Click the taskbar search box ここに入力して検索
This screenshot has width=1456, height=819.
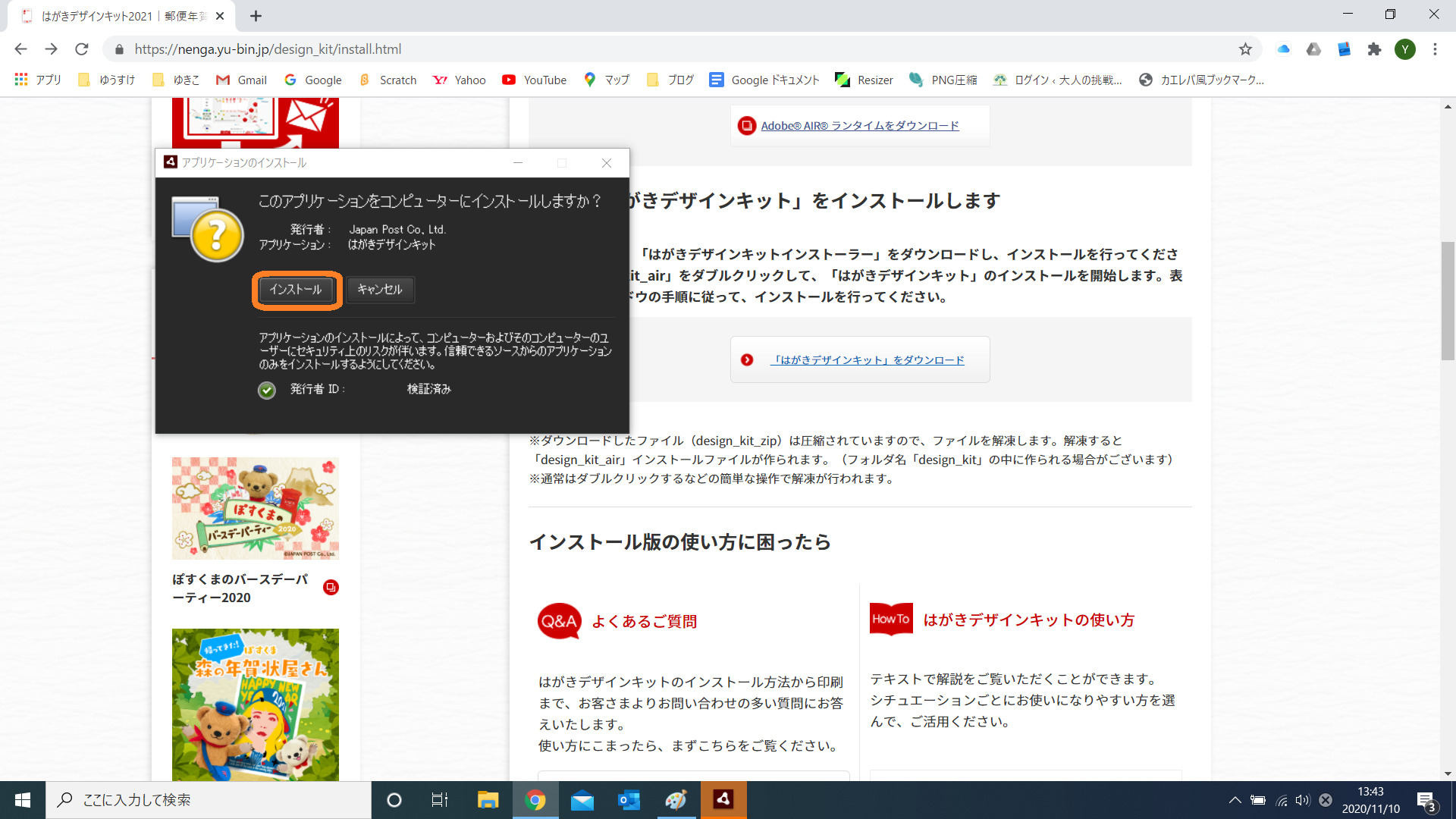[x=209, y=800]
